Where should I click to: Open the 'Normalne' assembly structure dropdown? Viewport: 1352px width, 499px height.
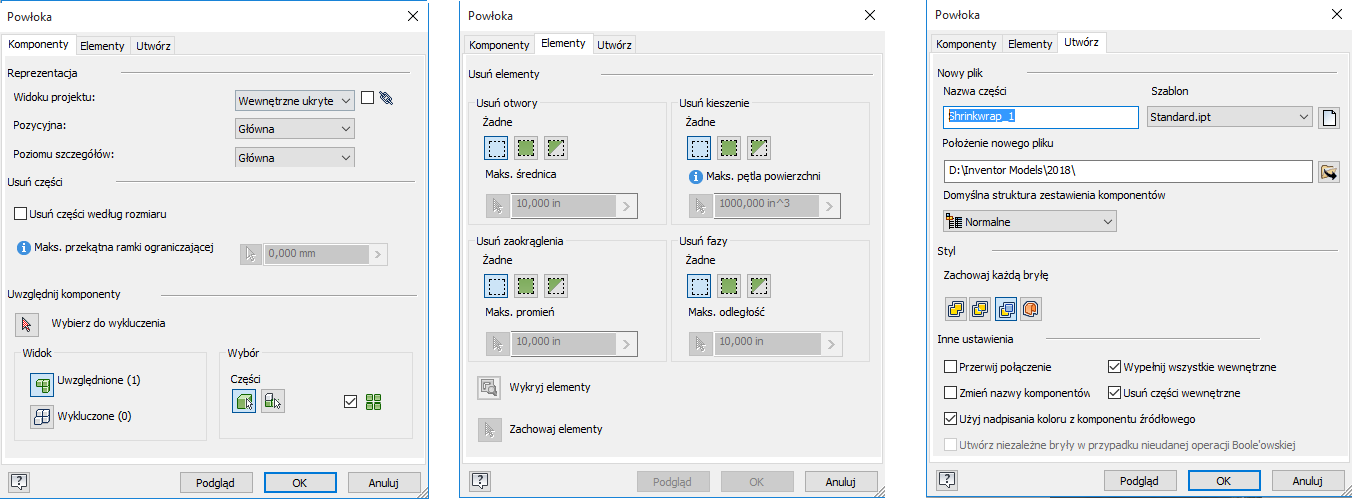1030,221
